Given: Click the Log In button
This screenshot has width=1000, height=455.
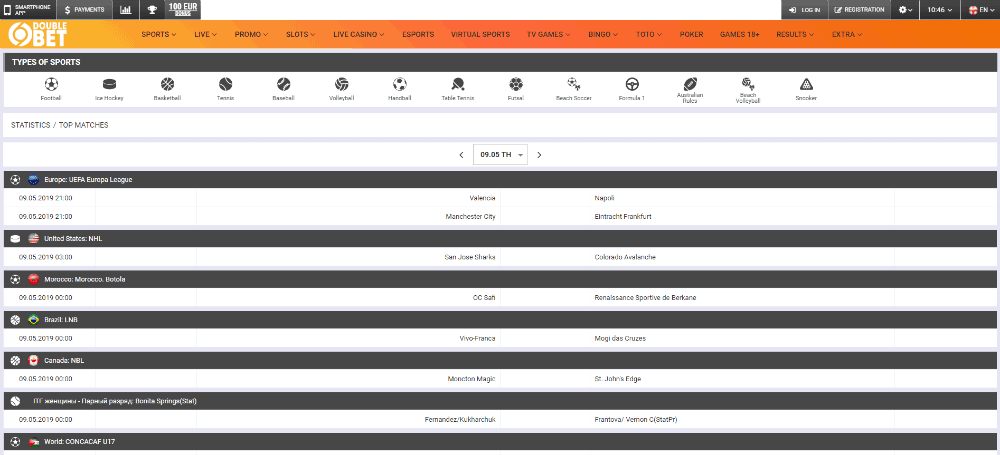Looking at the screenshot, I should 805,10.
